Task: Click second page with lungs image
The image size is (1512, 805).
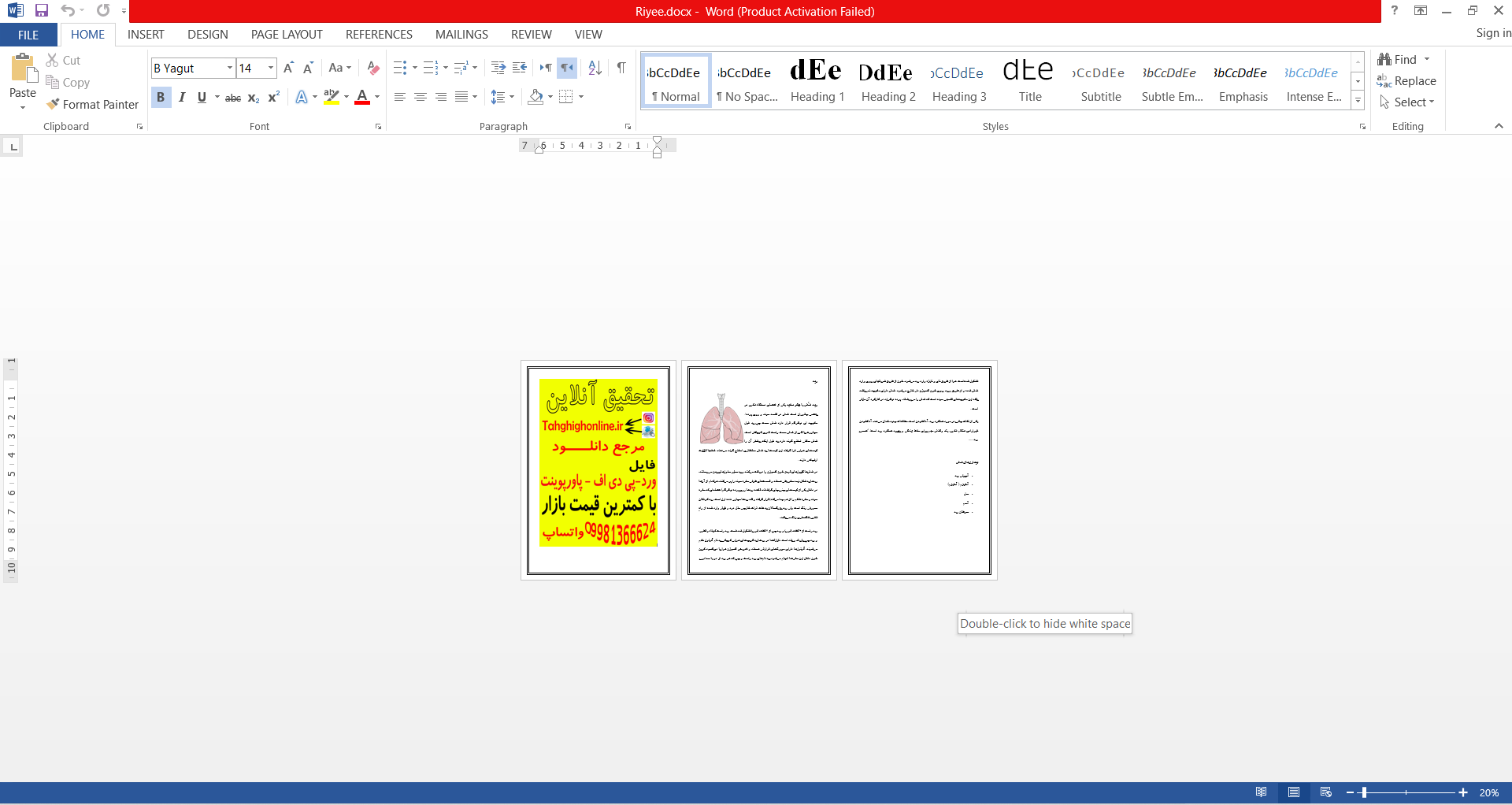Action: [759, 470]
